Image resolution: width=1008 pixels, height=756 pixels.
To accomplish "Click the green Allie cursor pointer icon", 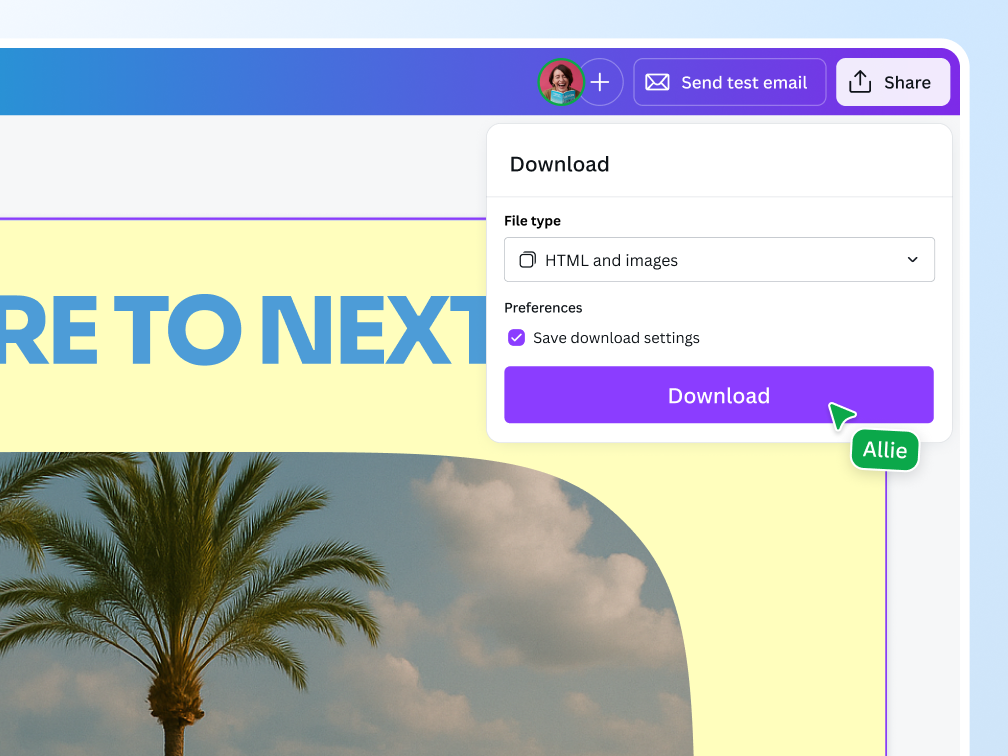I will (840, 414).
